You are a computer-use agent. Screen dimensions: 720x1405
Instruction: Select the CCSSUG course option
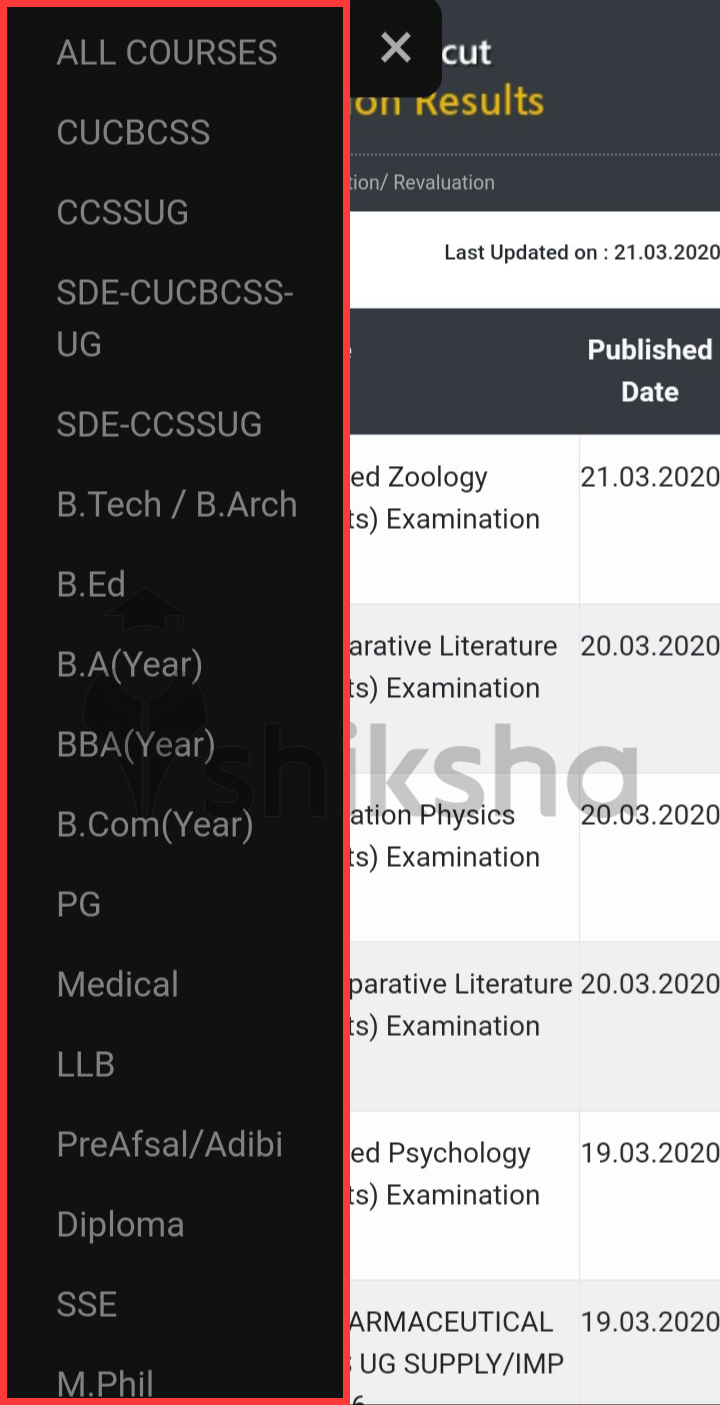[x=122, y=212]
